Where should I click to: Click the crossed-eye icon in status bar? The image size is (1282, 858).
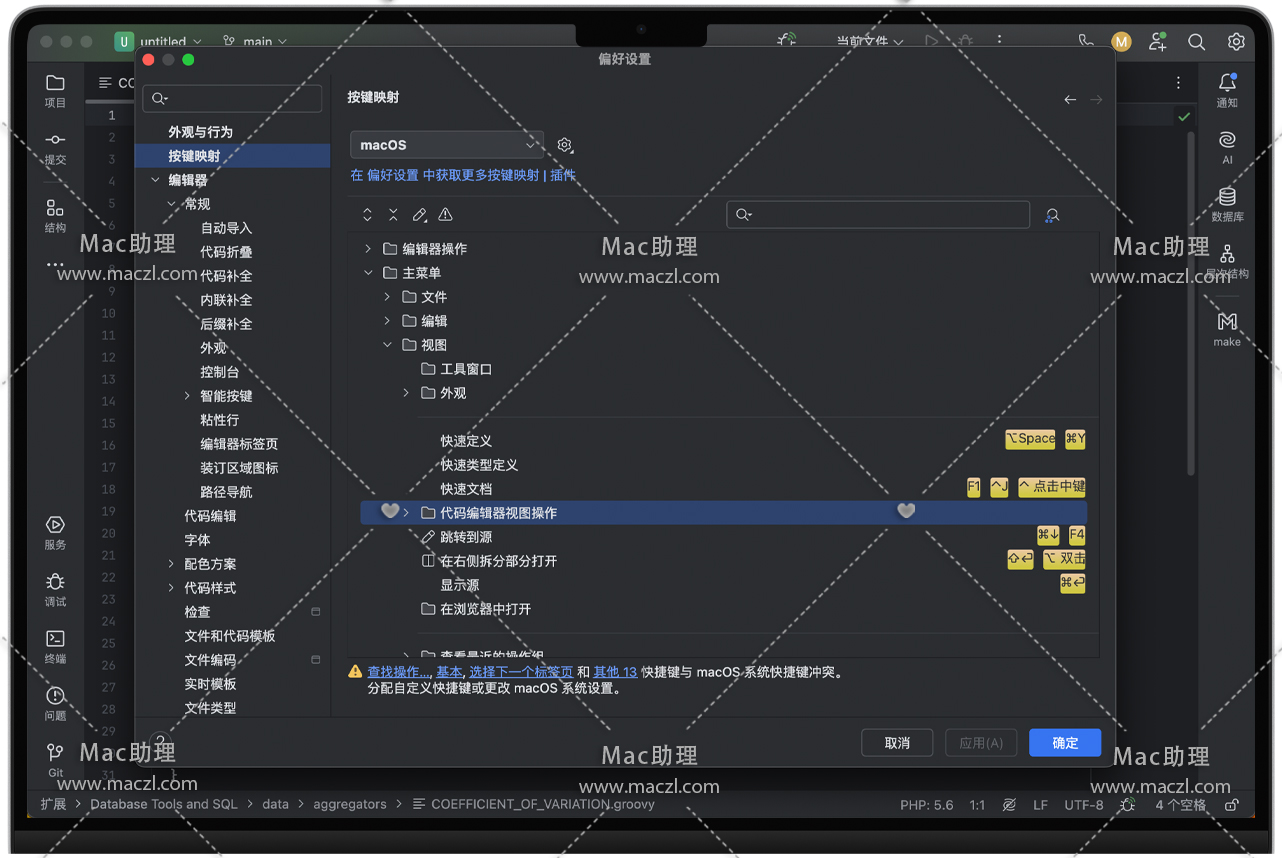[1009, 805]
